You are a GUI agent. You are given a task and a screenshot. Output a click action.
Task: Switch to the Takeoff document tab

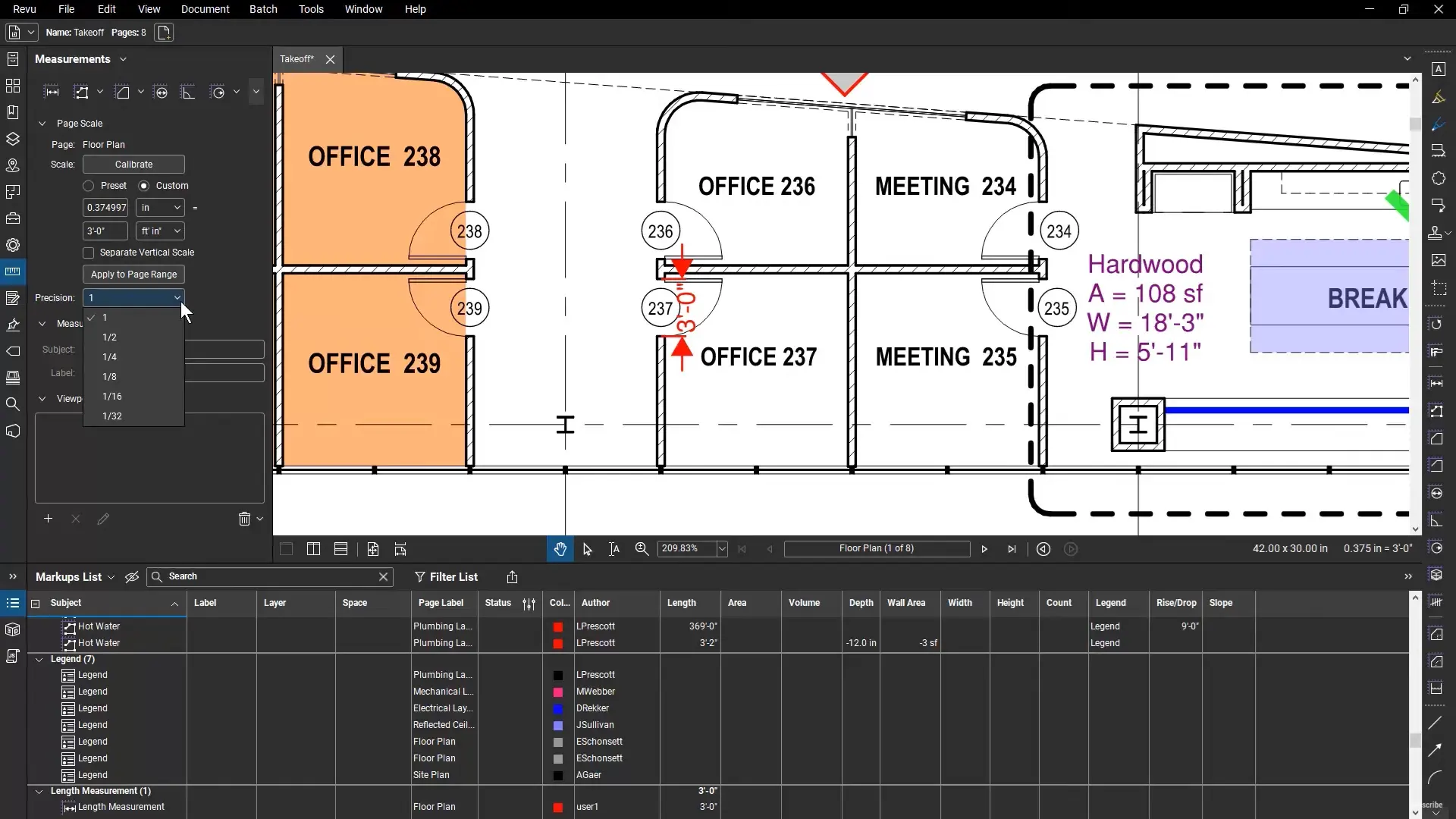pos(297,59)
